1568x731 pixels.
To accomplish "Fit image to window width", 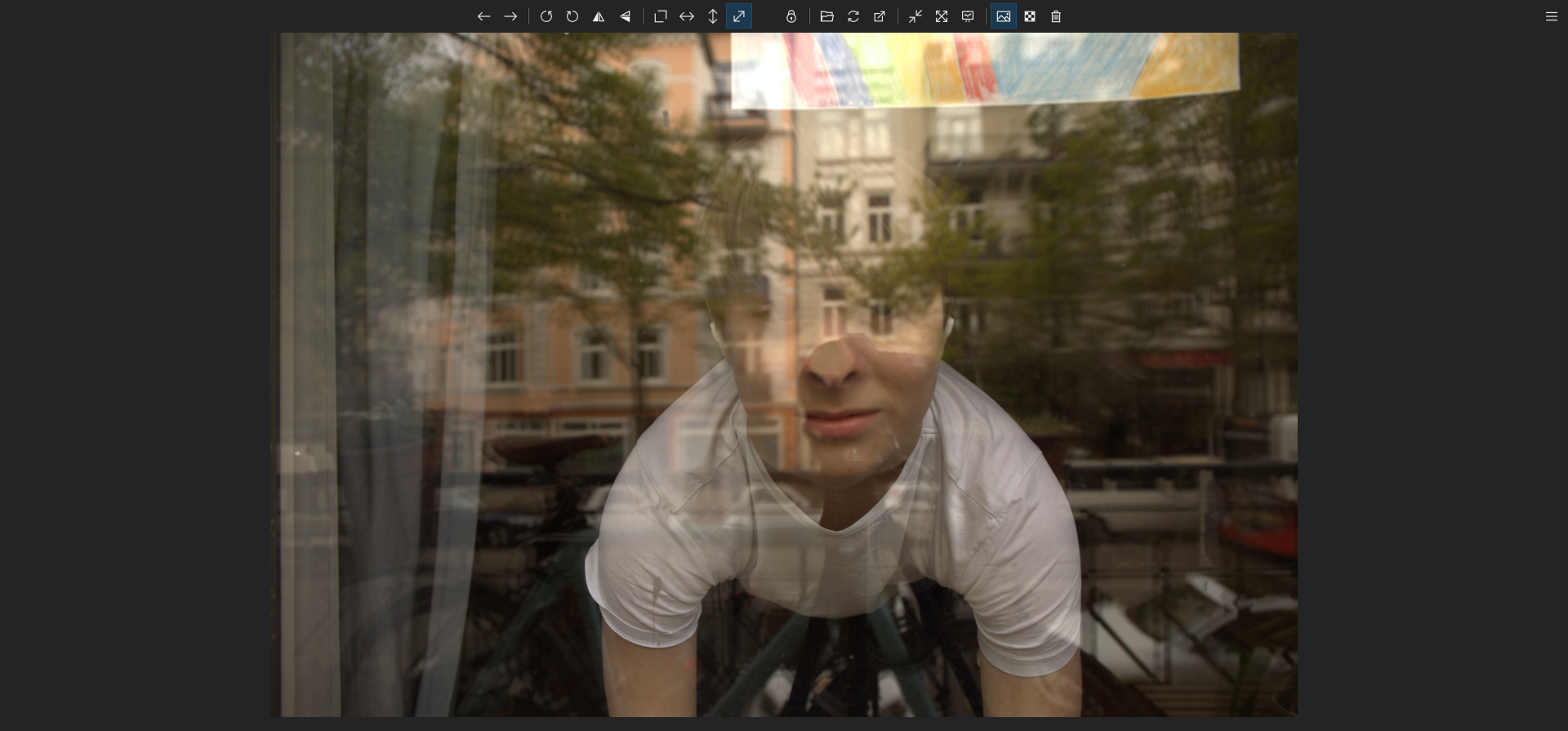I will pos(687,16).
